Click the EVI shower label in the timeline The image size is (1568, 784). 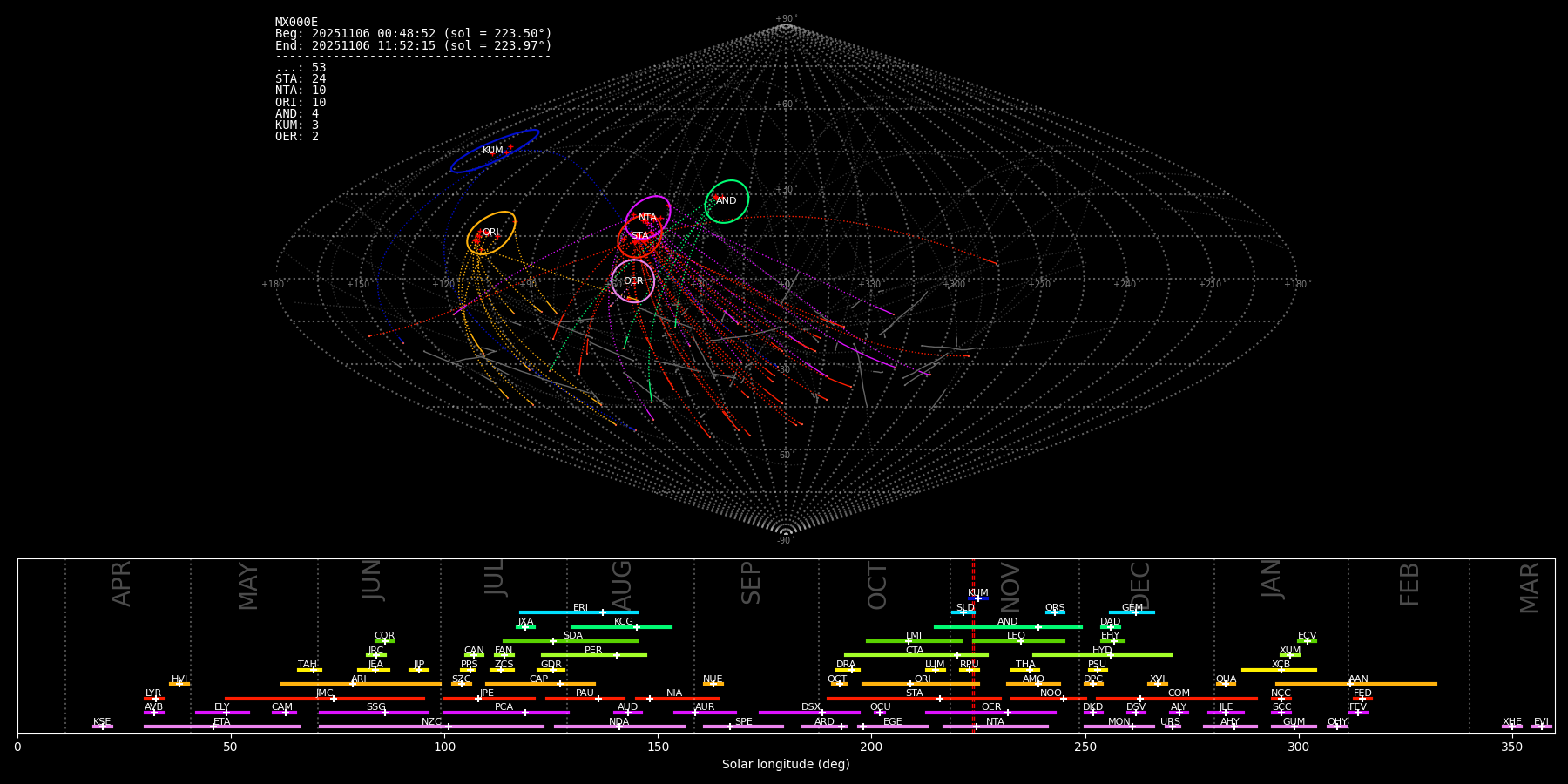[1542, 722]
